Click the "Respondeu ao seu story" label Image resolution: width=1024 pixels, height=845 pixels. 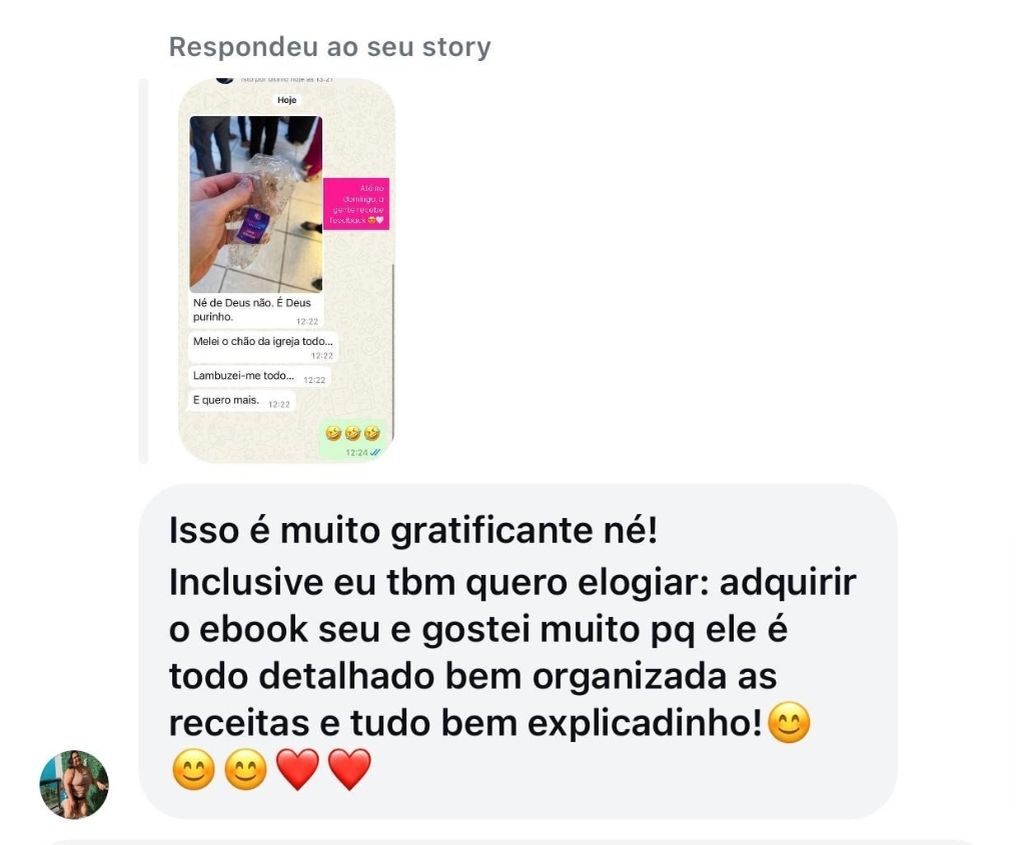point(330,47)
